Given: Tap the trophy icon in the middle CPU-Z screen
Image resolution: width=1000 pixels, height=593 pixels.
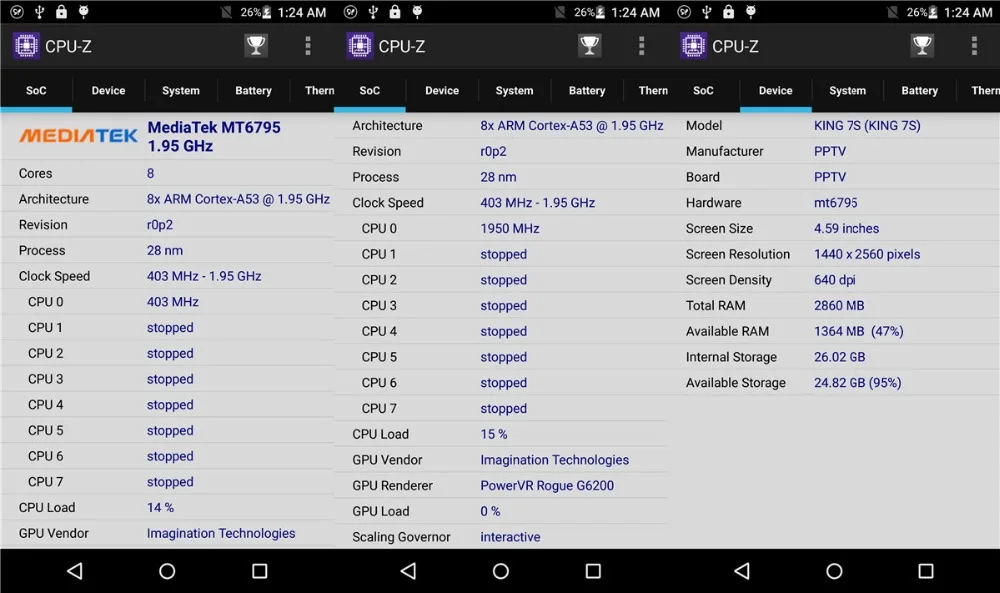Looking at the screenshot, I should (x=589, y=45).
